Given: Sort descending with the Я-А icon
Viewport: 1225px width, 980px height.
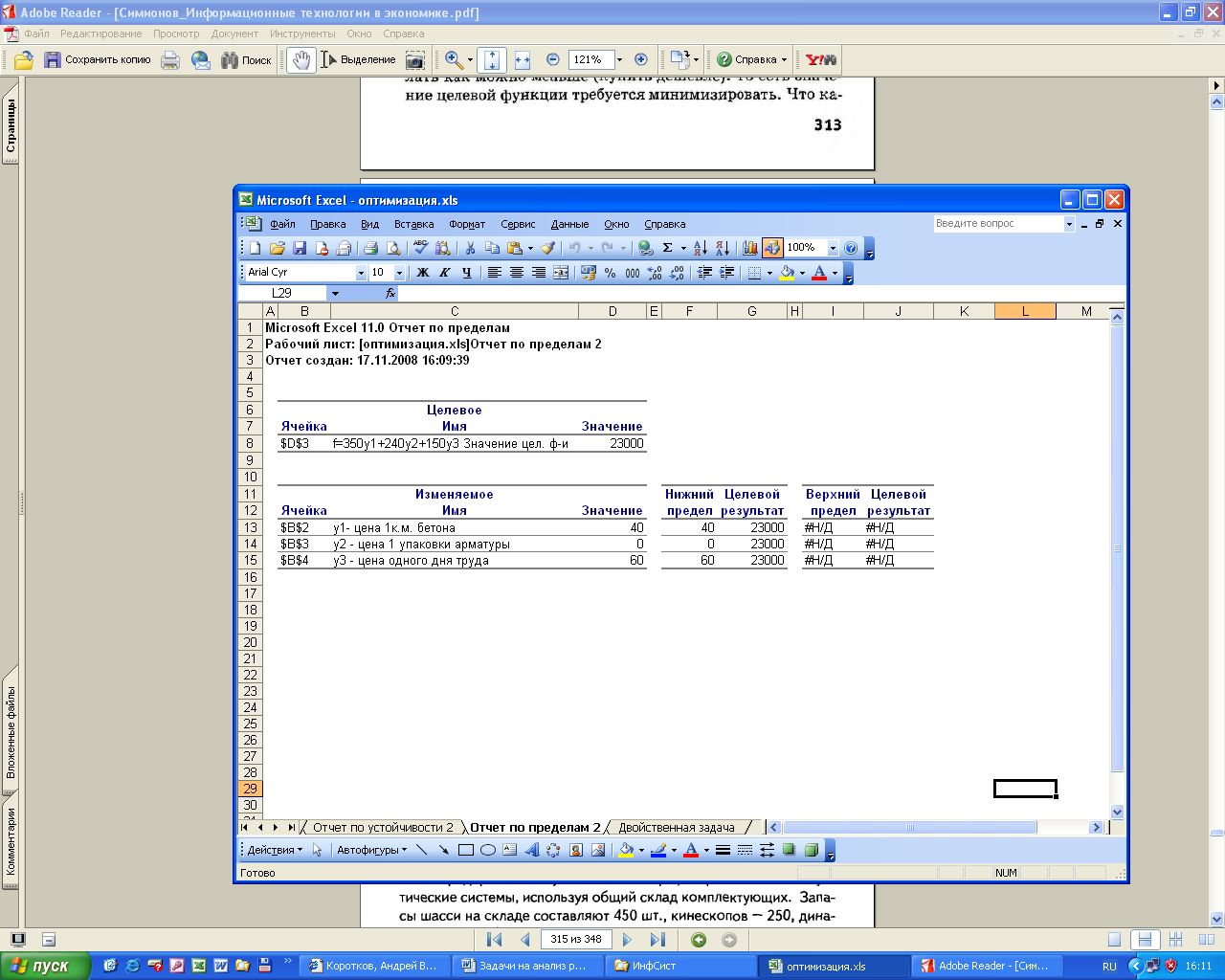Looking at the screenshot, I should click(x=723, y=248).
